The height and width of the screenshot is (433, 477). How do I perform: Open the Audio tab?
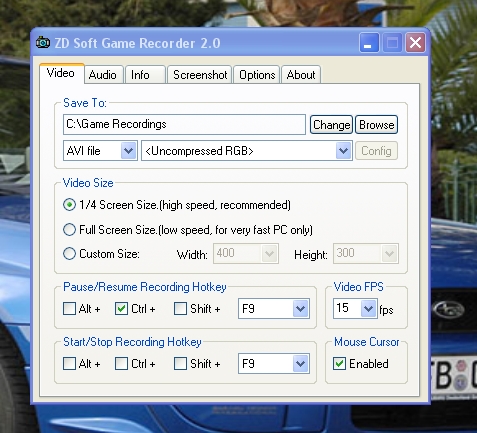[x=103, y=75]
